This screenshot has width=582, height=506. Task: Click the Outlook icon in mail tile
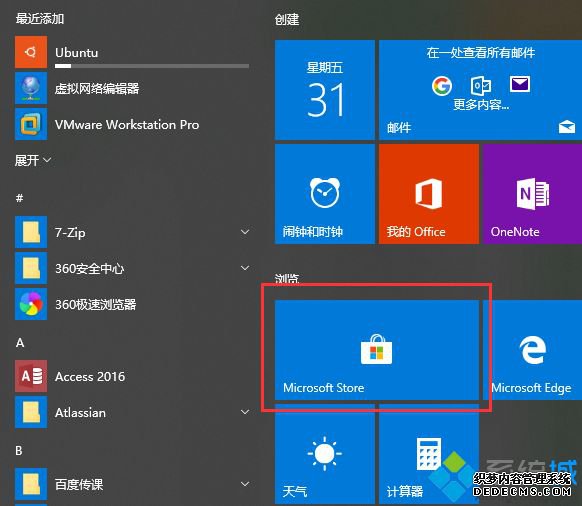tap(481, 86)
